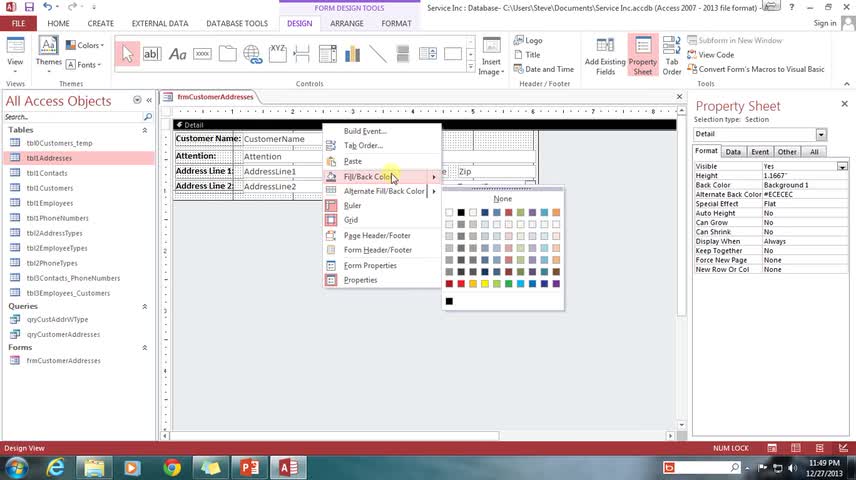Open the ARRANGE ribbon tab

point(347,23)
